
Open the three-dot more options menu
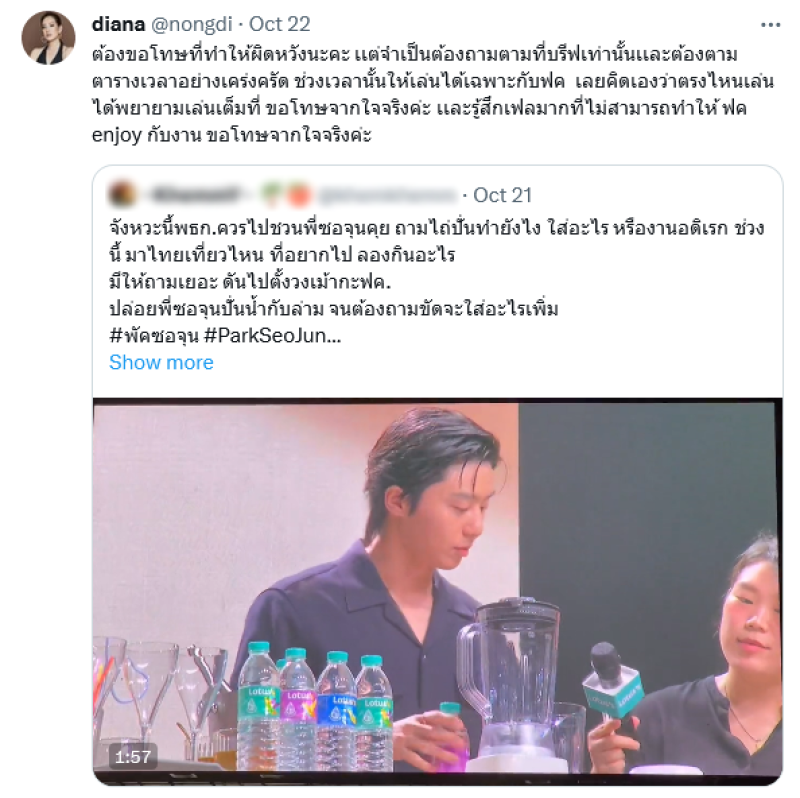[x=770, y=25]
